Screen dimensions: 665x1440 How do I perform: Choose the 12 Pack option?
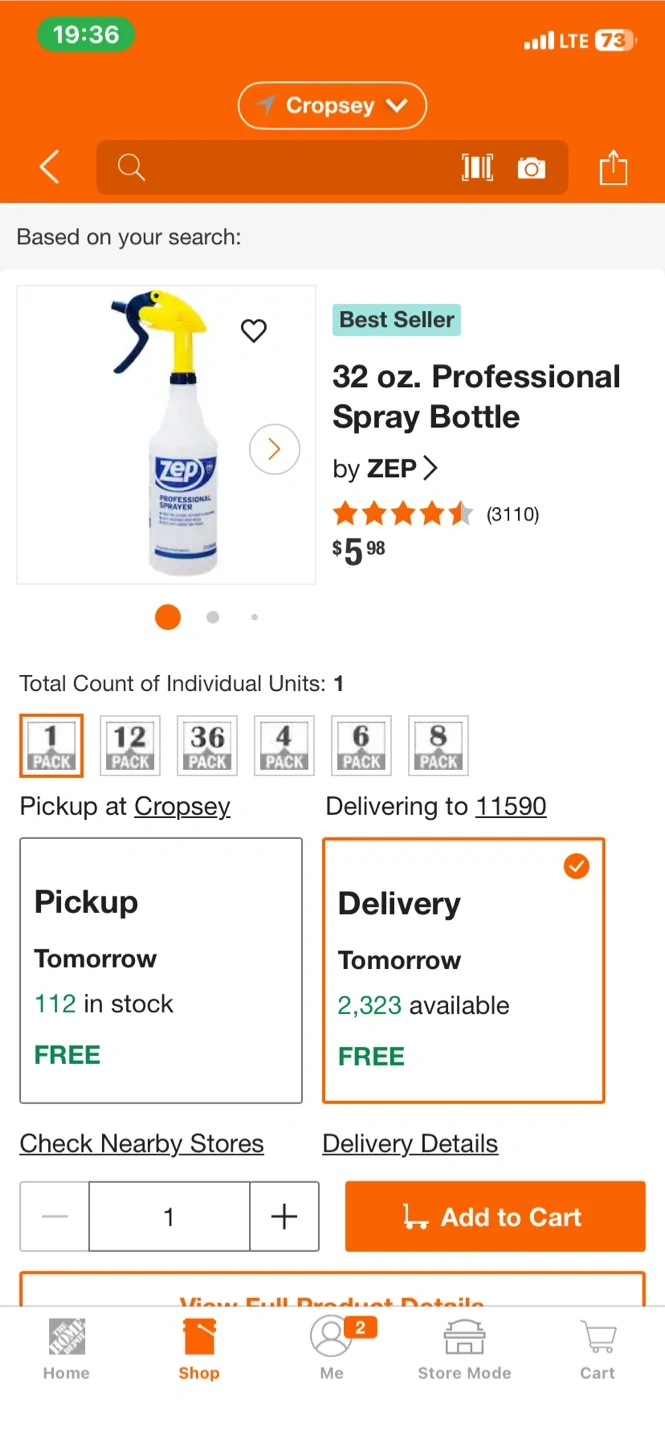pos(130,746)
